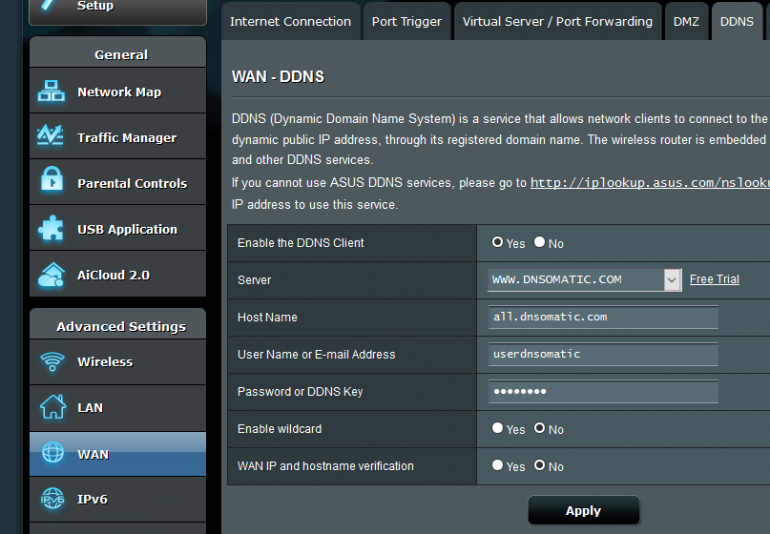770x534 pixels.
Task: Click 'WAN IP and hostname verification' label
Action: 326,466
